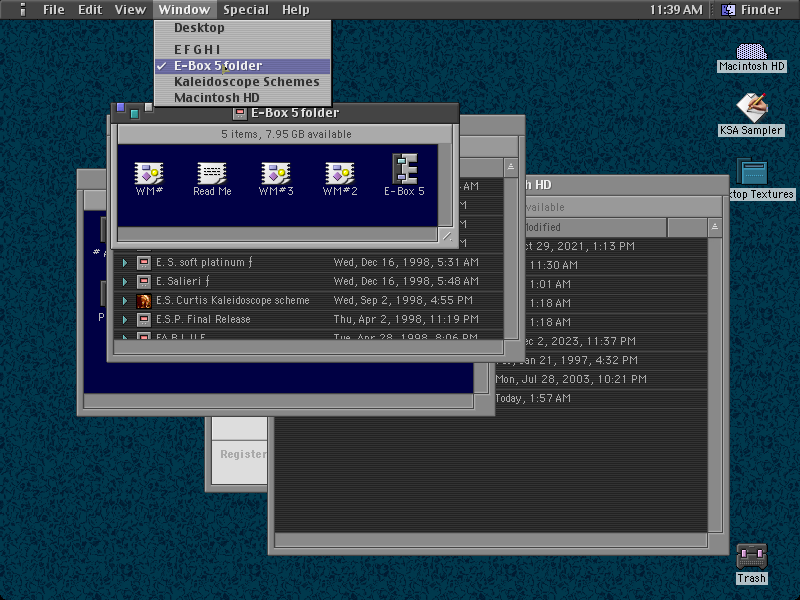The image size is (800, 600).
Task: Select the 'E.S.P. Final Release' row text
Action: [x=203, y=319]
